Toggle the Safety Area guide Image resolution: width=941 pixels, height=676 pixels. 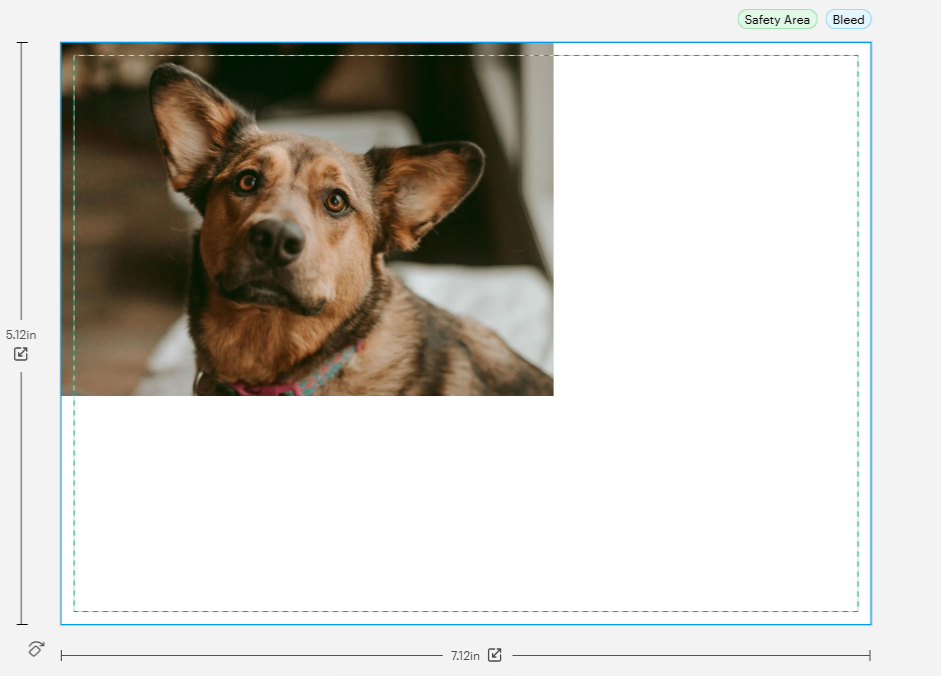tap(777, 20)
